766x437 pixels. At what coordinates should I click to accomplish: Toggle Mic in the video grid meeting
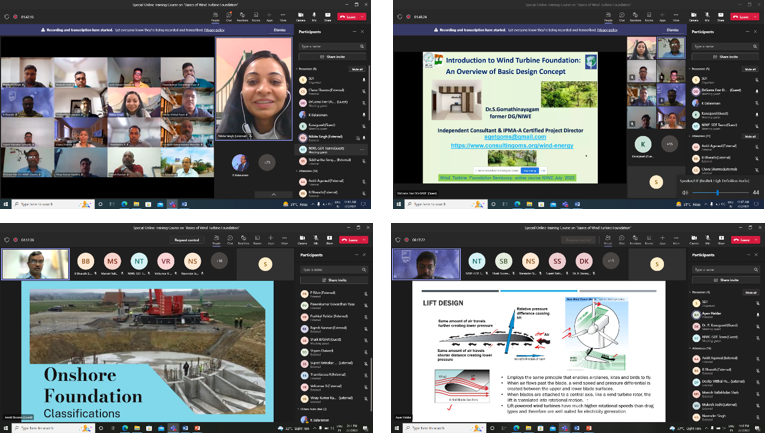pyautogui.click(x=316, y=13)
